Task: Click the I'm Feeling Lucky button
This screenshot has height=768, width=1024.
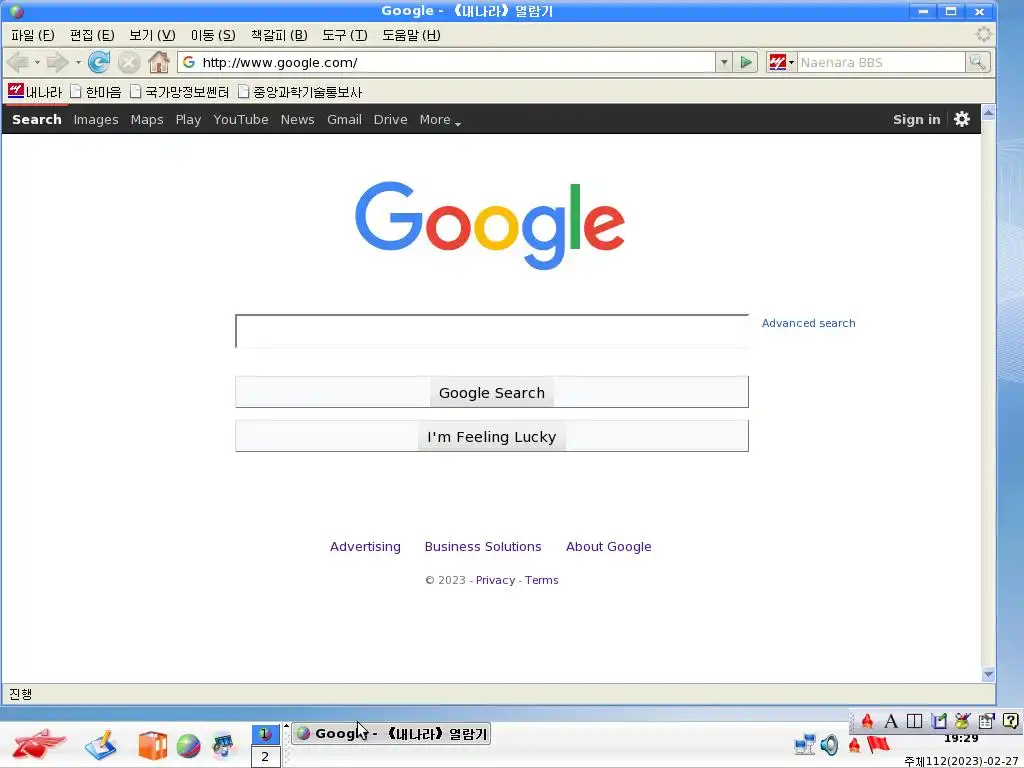Action: pos(492,436)
